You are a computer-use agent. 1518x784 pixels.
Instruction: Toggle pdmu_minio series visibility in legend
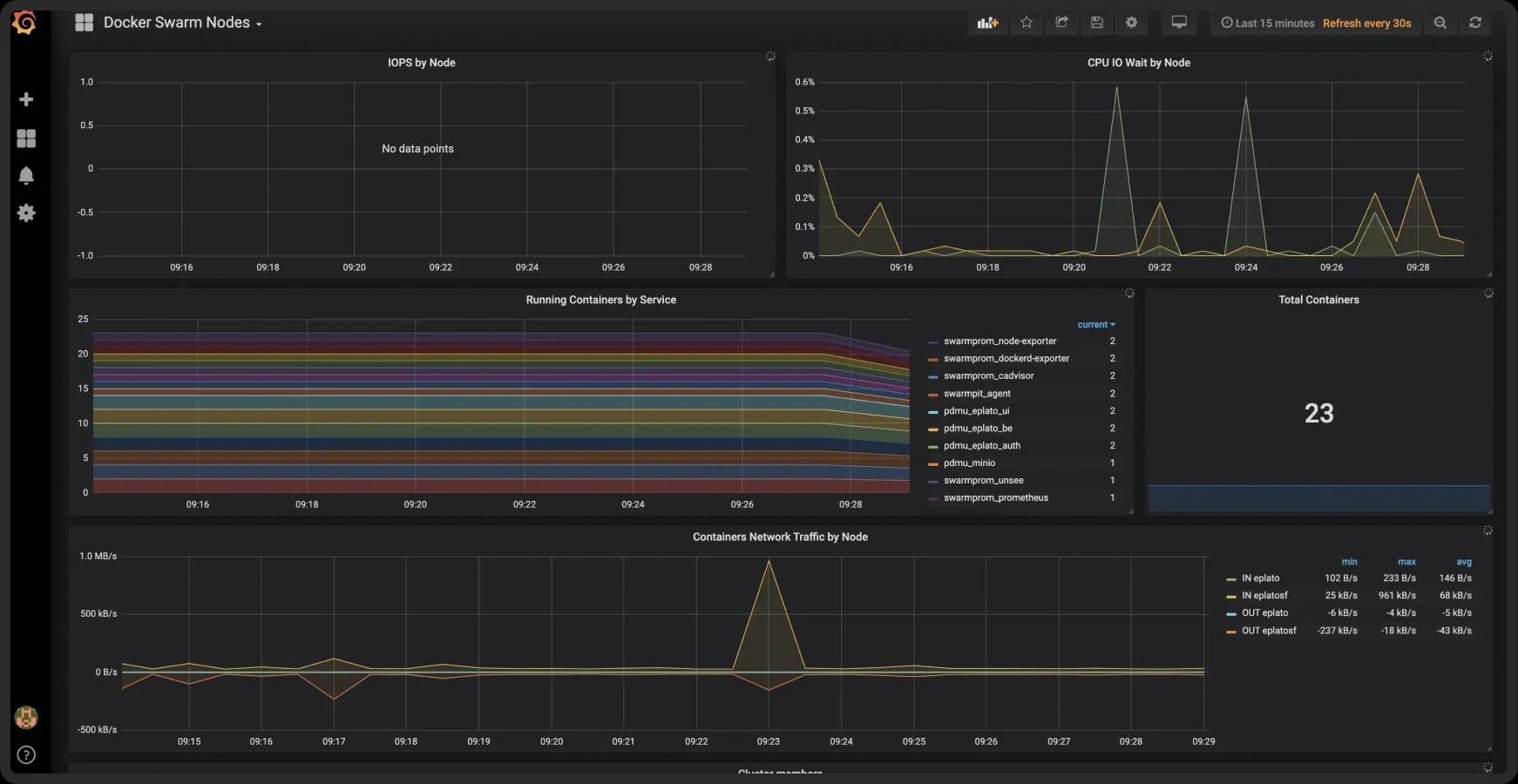click(969, 463)
